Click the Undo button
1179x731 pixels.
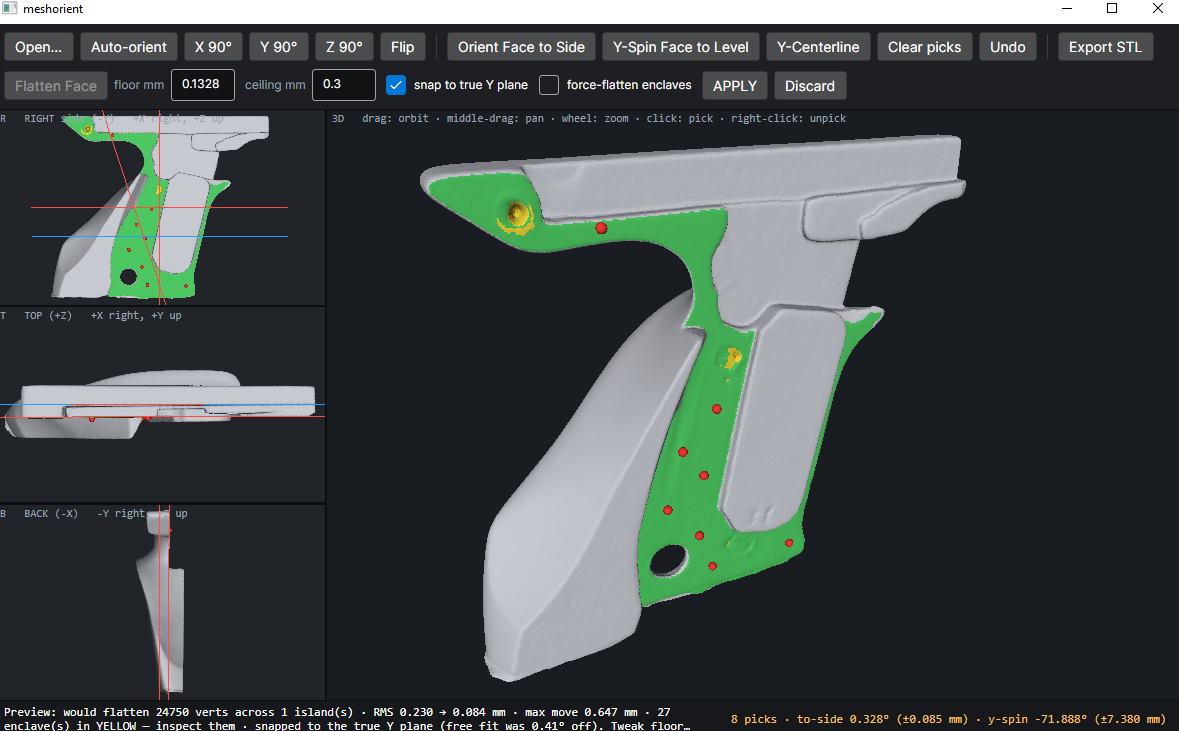pos(1008,47)
